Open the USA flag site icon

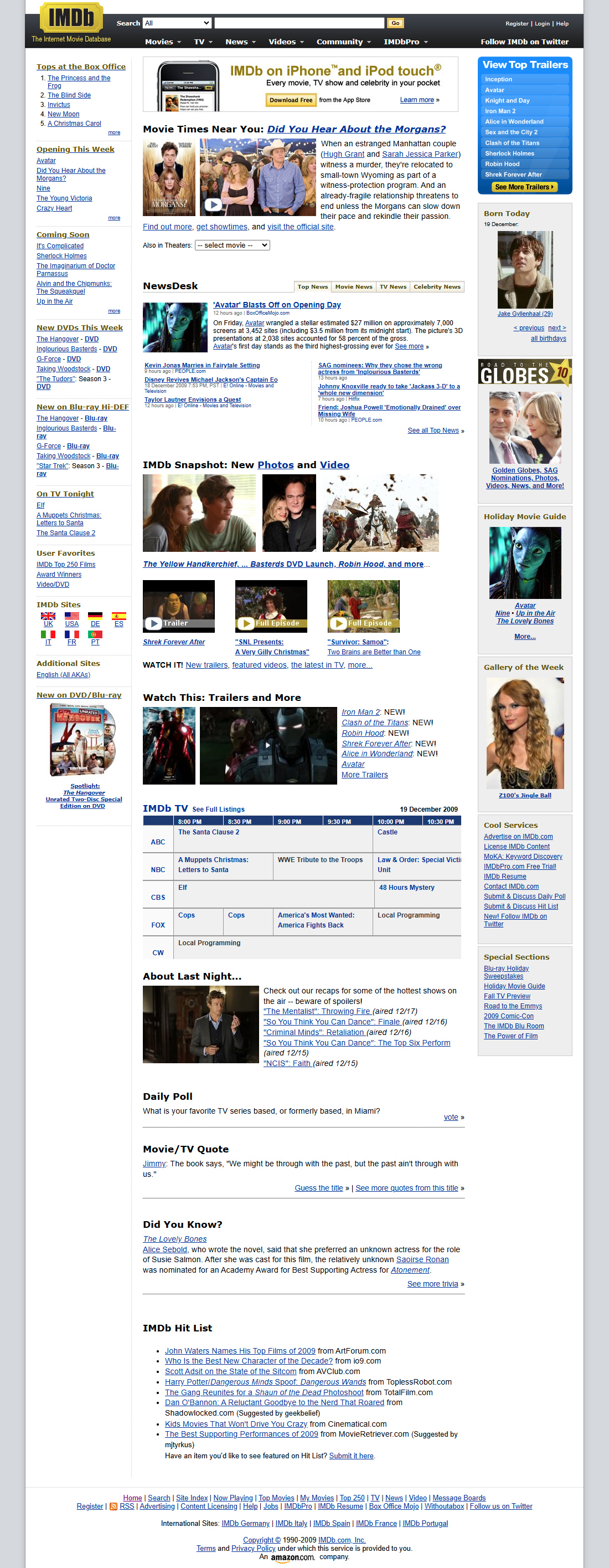[x=72, y=616]
